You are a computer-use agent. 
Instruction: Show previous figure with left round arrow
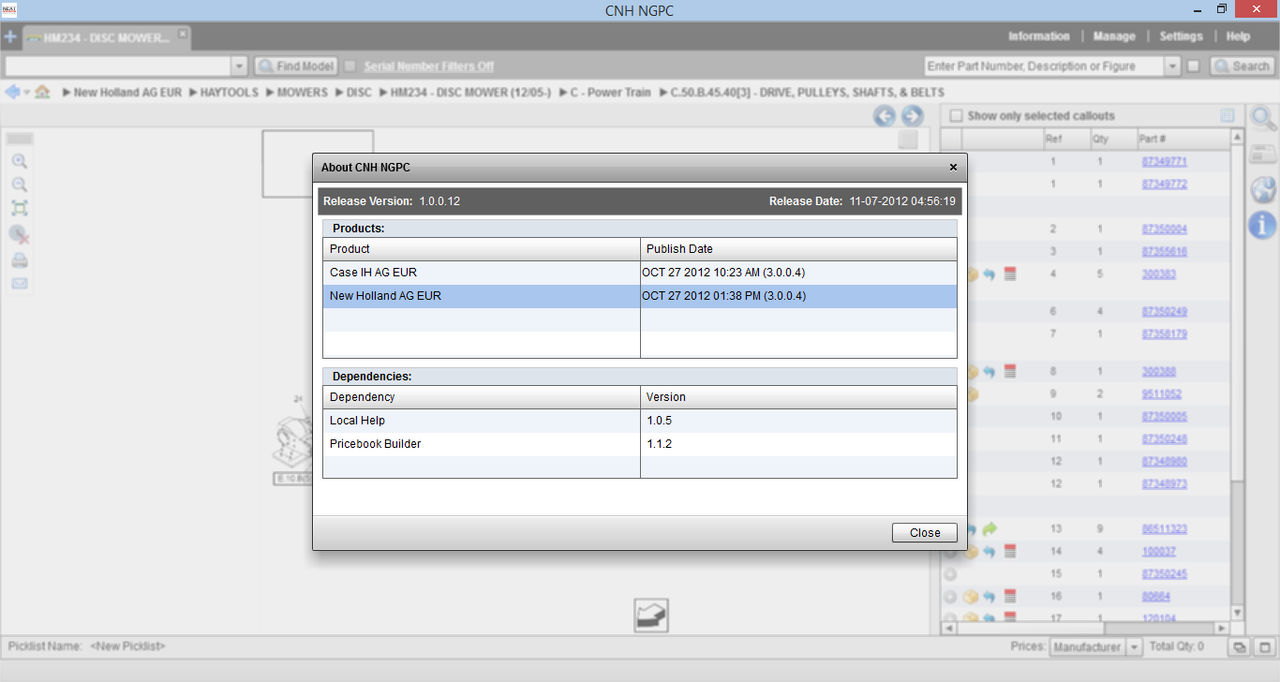884,116
